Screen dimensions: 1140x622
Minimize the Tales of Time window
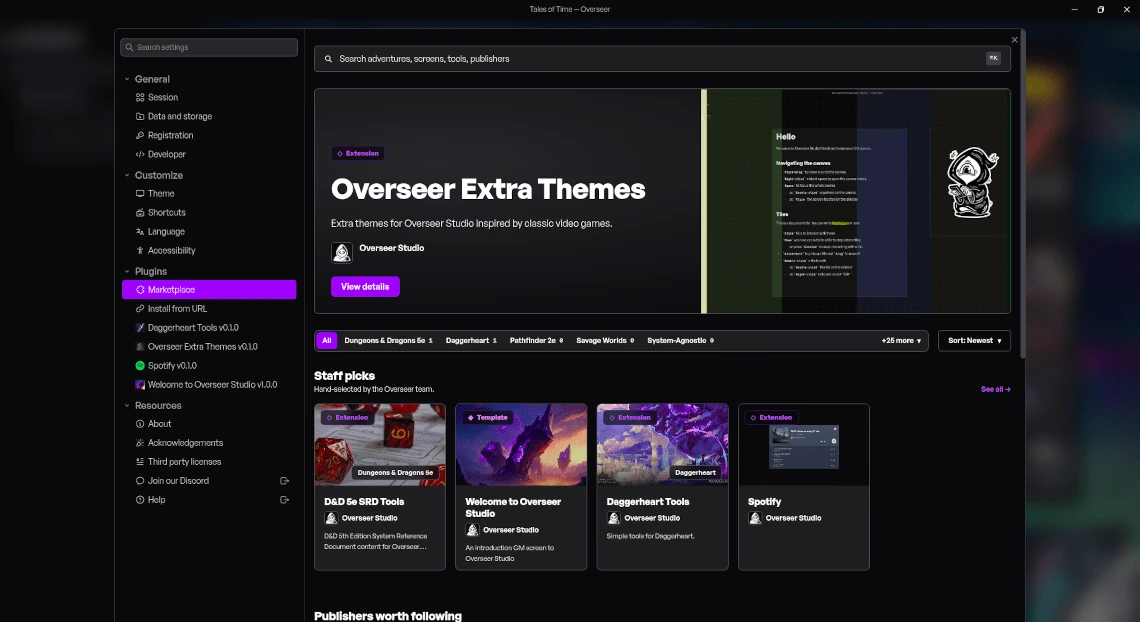click(x=1074, y=9)
